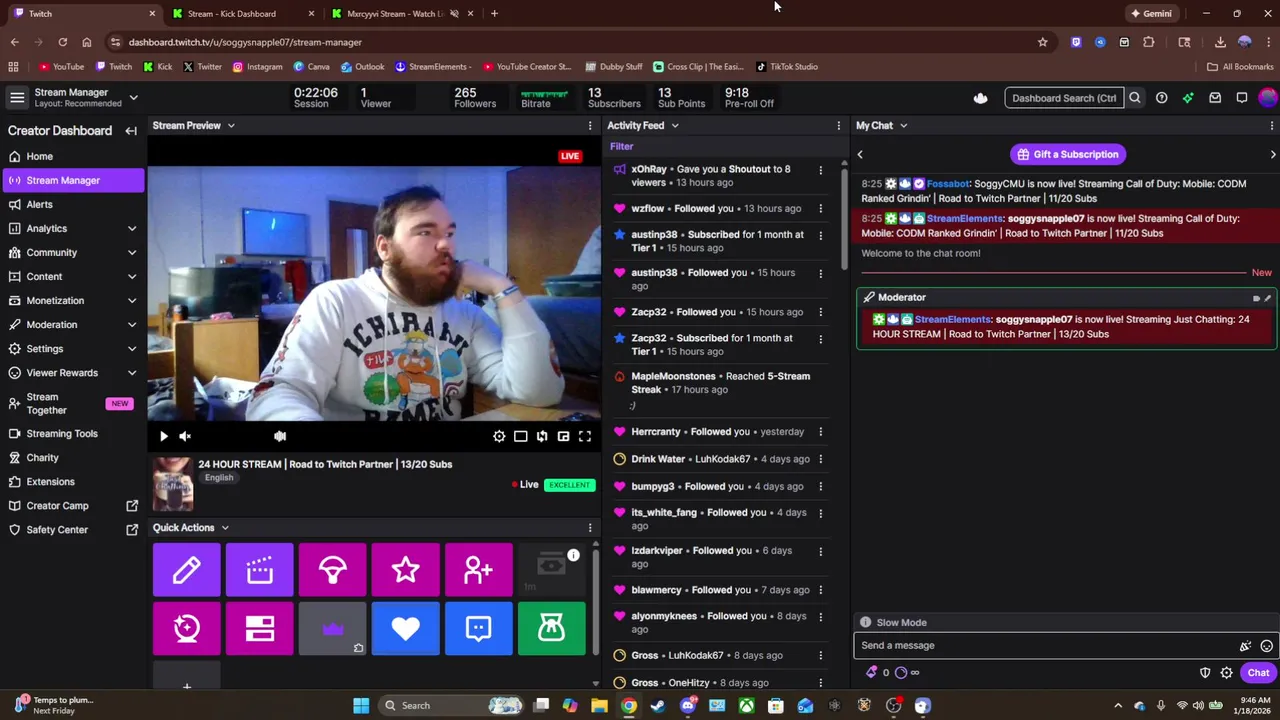Open File Explorer from the taskbar

tap(599, 706)
